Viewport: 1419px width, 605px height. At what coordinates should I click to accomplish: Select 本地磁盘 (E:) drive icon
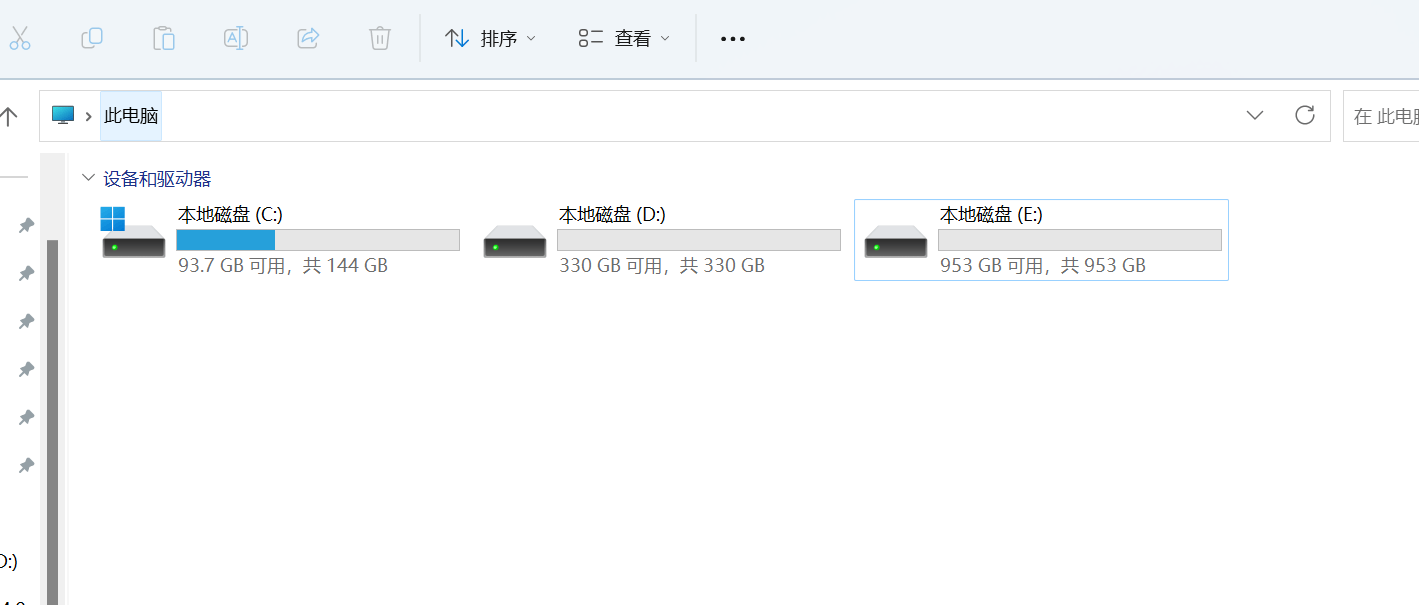point(896,242)
